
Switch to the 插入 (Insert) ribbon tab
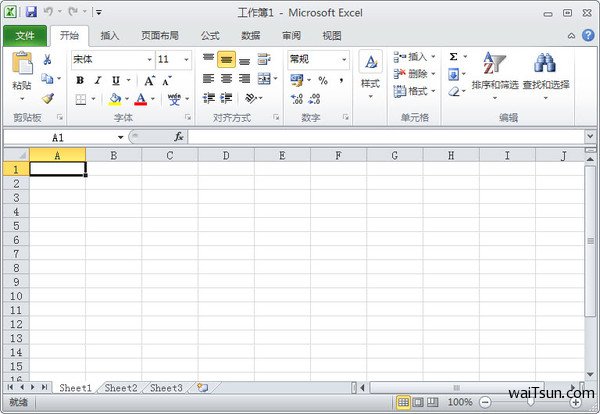pos(110,36)
